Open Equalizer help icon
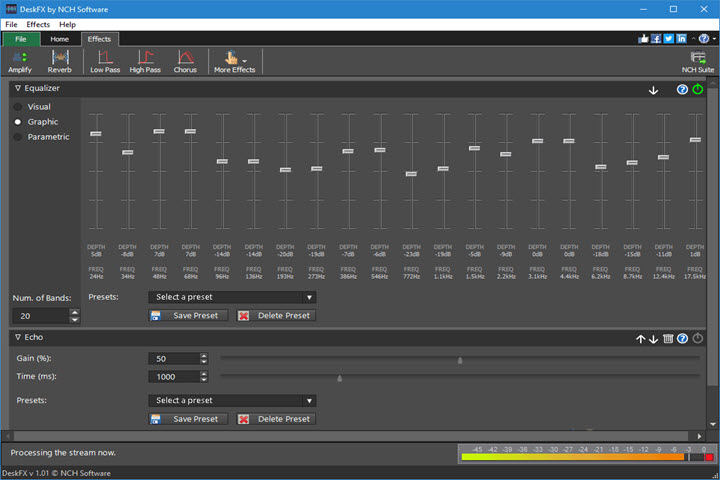 point(682,89)
